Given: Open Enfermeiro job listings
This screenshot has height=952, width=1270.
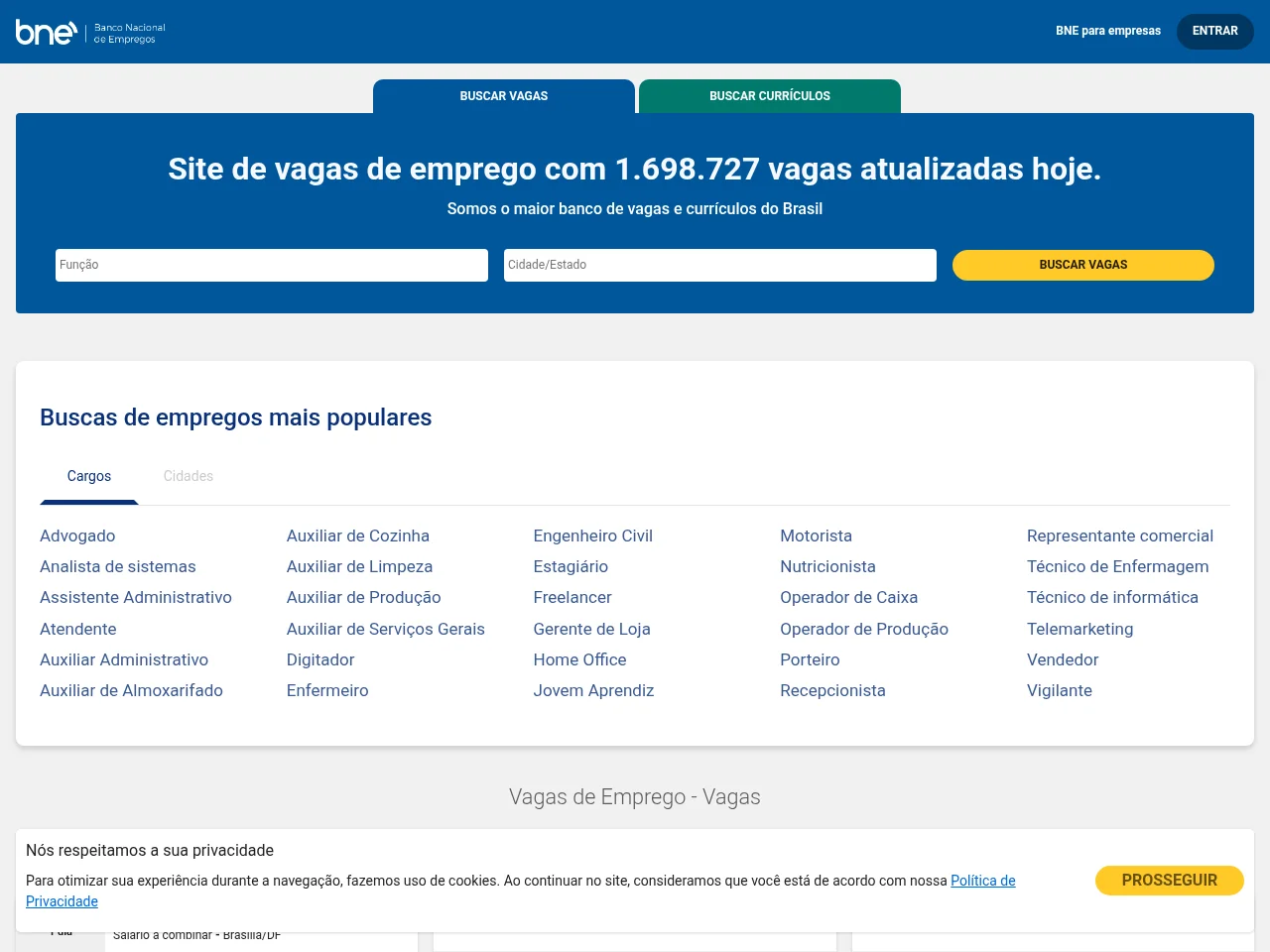Looking at the screenshot, I should tap(327, 690).
